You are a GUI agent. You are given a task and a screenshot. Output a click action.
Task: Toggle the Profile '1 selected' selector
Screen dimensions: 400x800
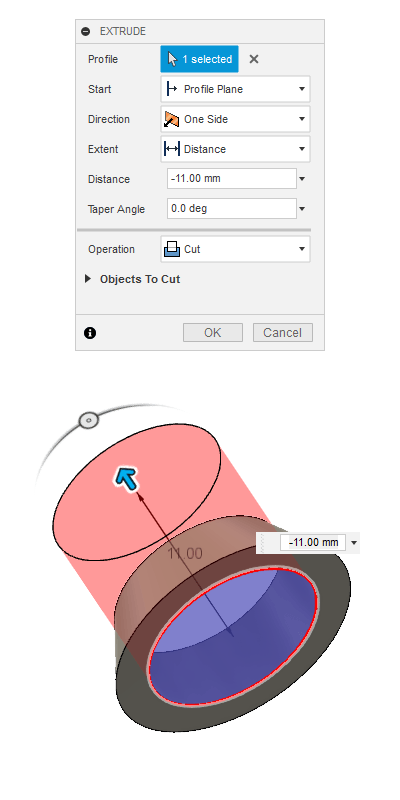pyautogui.click(x=199, y=59)
